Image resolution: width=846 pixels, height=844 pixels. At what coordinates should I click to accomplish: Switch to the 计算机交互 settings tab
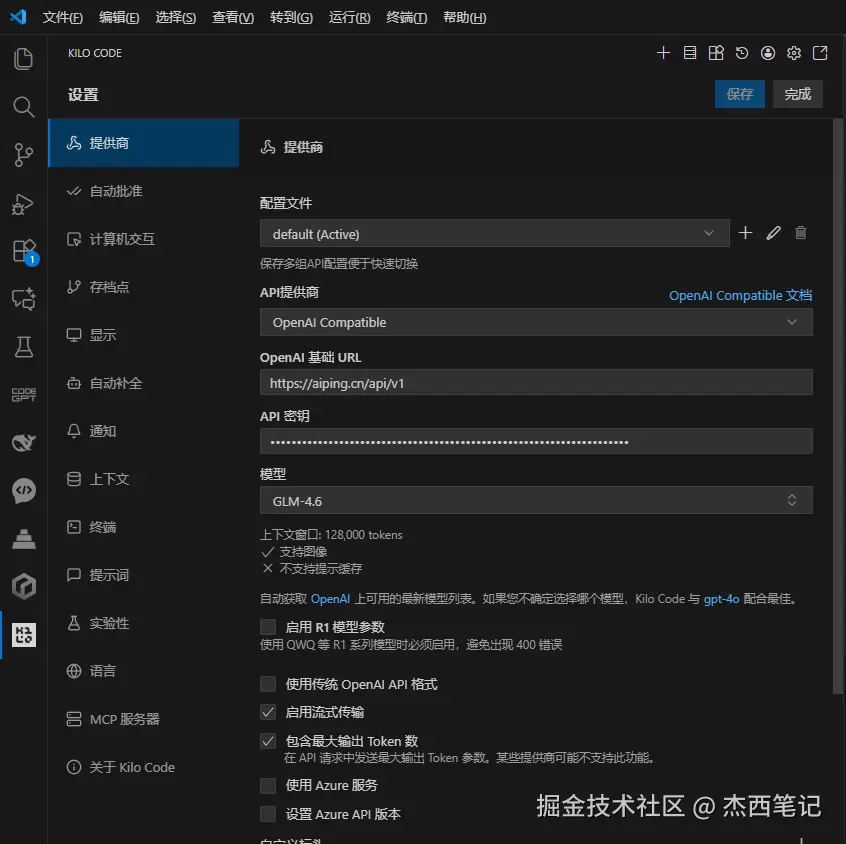pos(144,239)
